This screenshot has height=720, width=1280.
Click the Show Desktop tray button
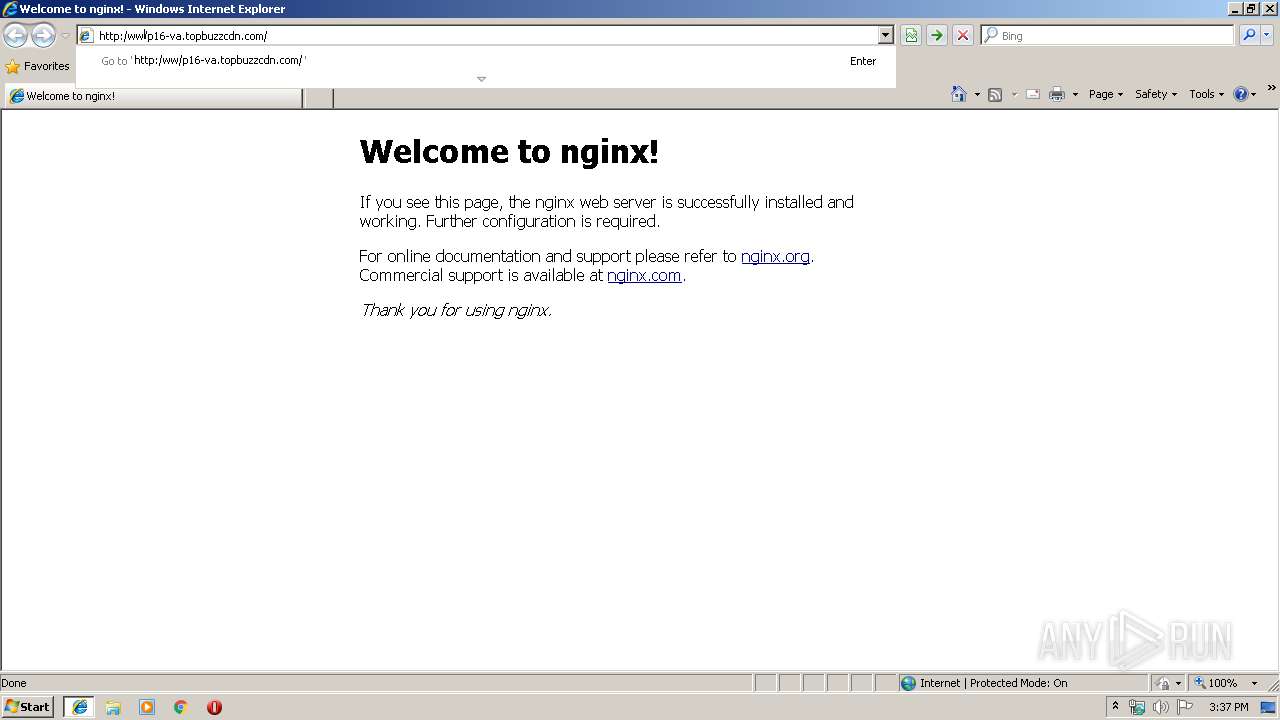[1269, 707]
